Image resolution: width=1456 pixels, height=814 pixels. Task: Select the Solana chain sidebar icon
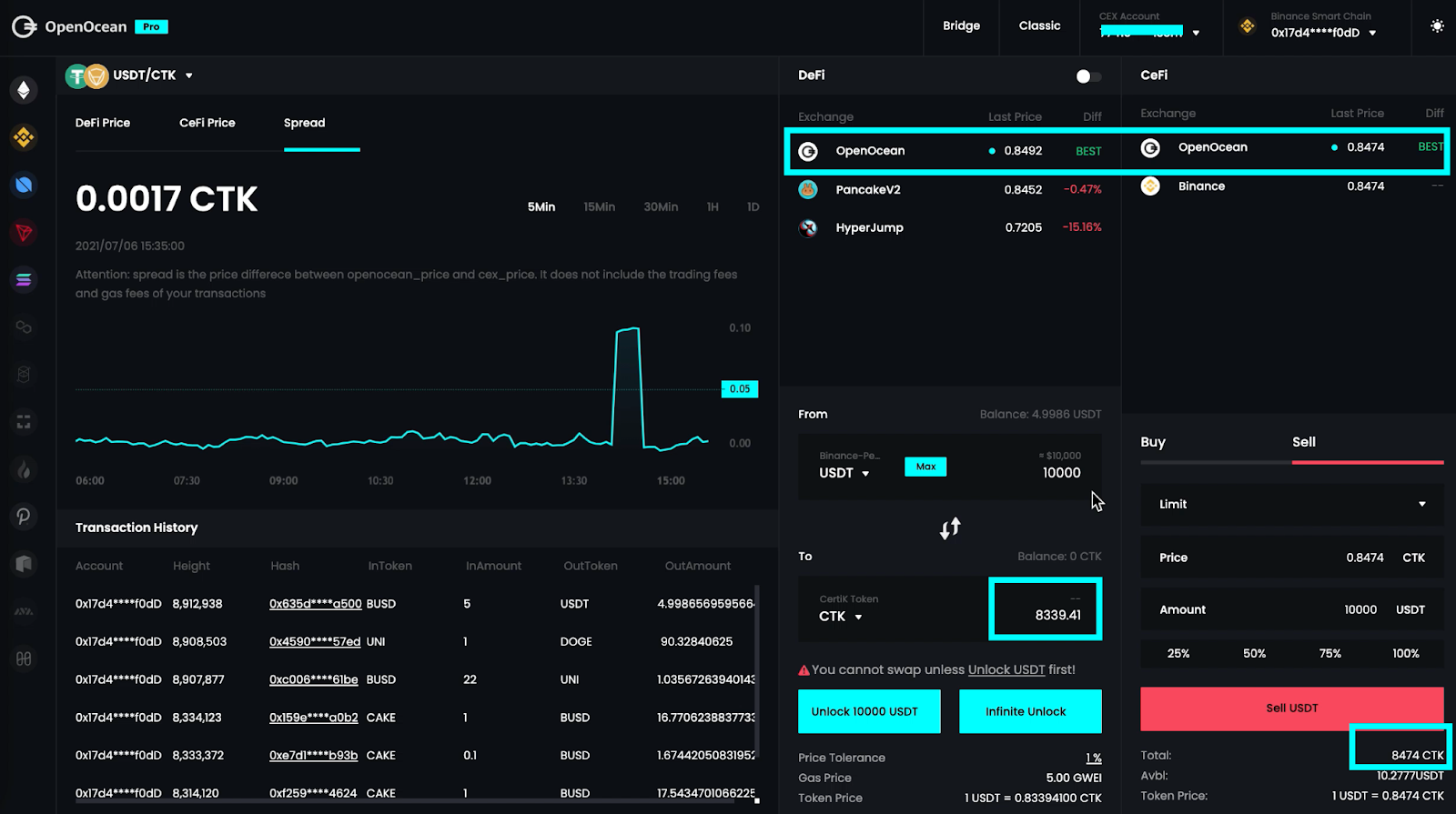click(x=24, y=279)
